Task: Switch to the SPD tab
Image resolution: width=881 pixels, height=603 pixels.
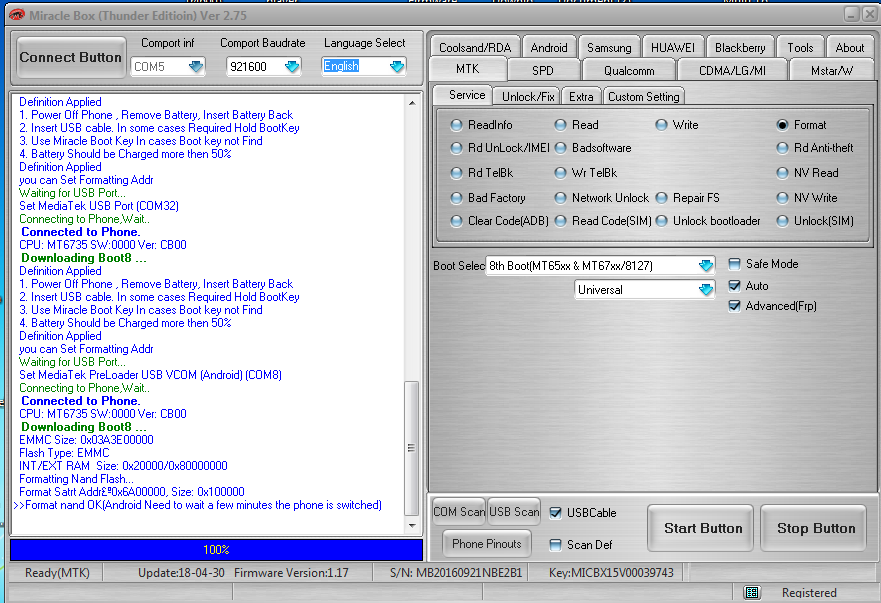Action: (x=543, y=70)
